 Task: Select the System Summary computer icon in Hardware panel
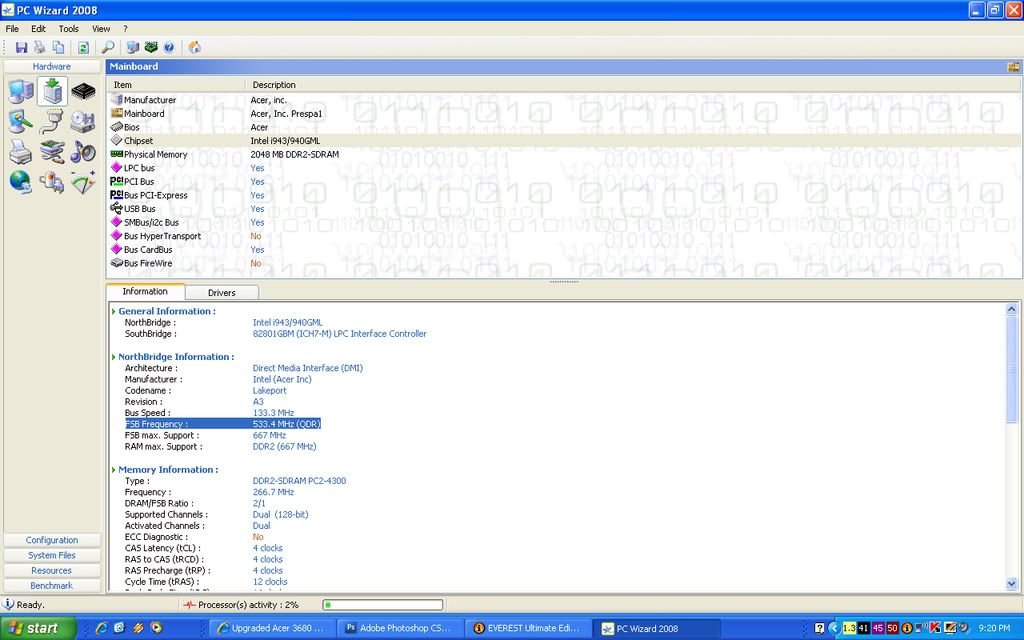coord(21,91)
